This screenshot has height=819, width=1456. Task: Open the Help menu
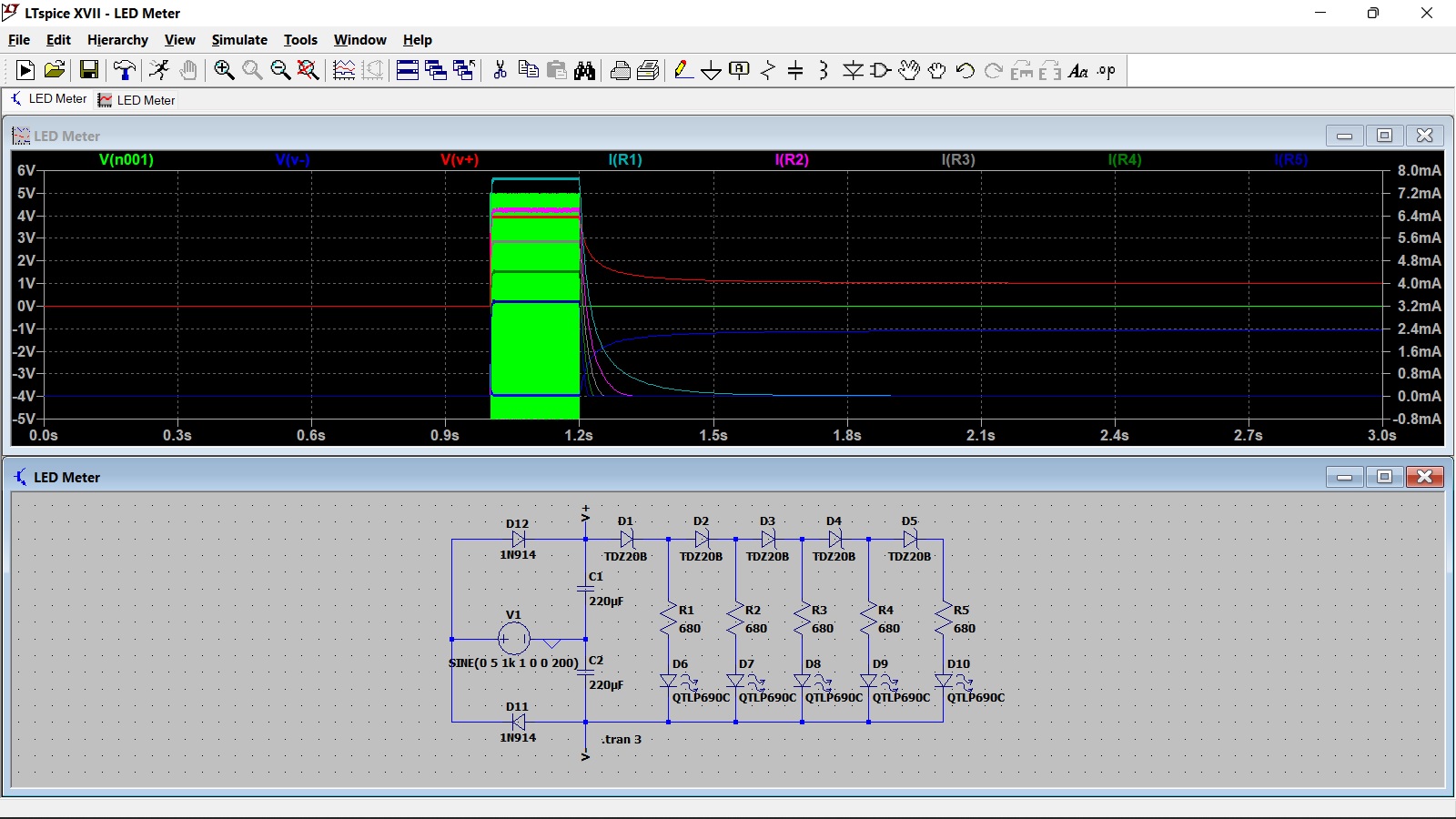[418, 40]
